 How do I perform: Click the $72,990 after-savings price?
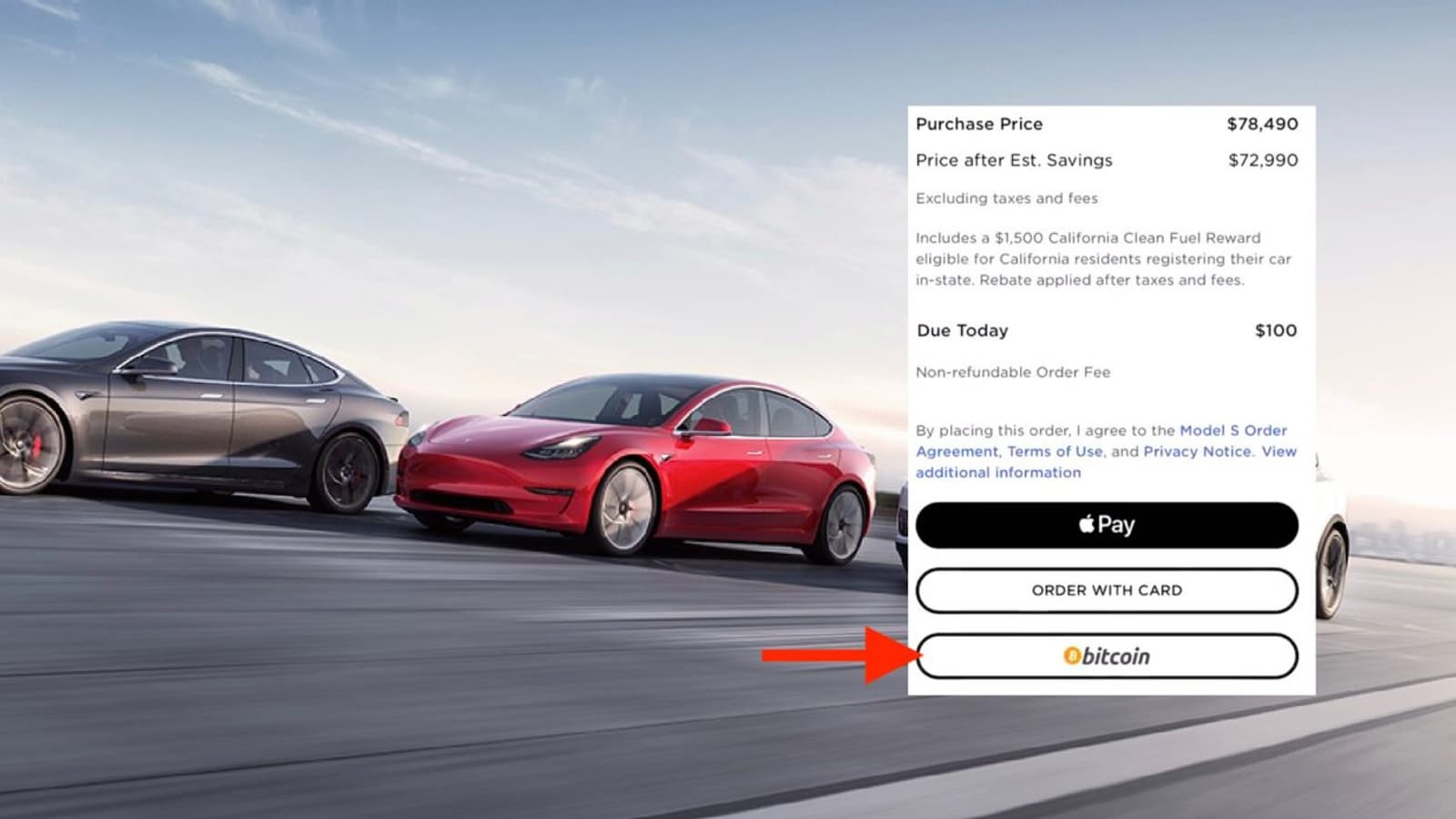pos(1263,160)
